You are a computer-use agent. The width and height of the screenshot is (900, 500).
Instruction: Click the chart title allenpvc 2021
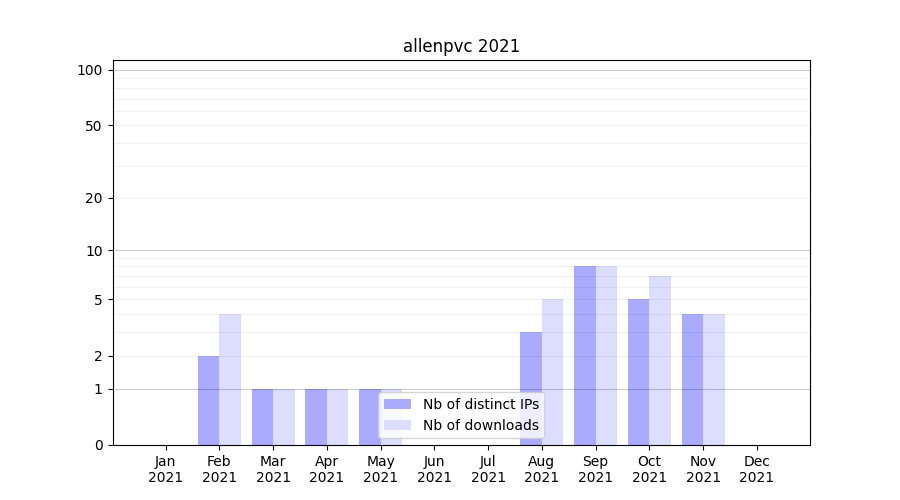[x=461, y=46]
